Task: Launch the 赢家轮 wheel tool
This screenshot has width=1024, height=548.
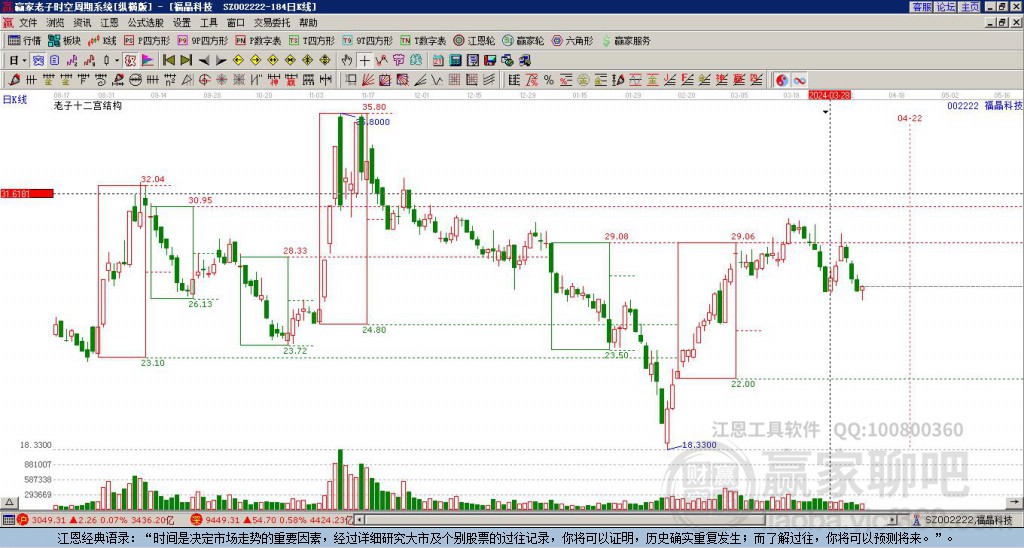Action: click(523, 40)
